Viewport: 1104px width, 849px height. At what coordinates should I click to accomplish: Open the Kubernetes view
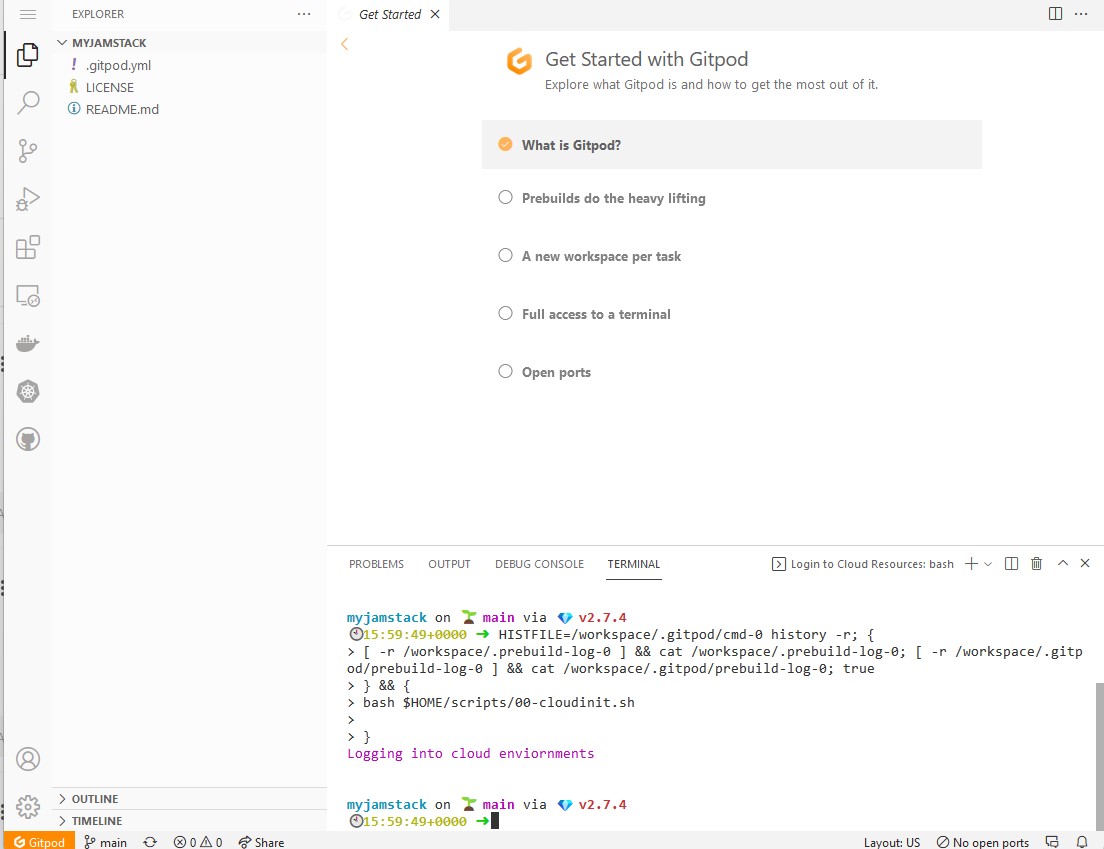tap(27, 391)
